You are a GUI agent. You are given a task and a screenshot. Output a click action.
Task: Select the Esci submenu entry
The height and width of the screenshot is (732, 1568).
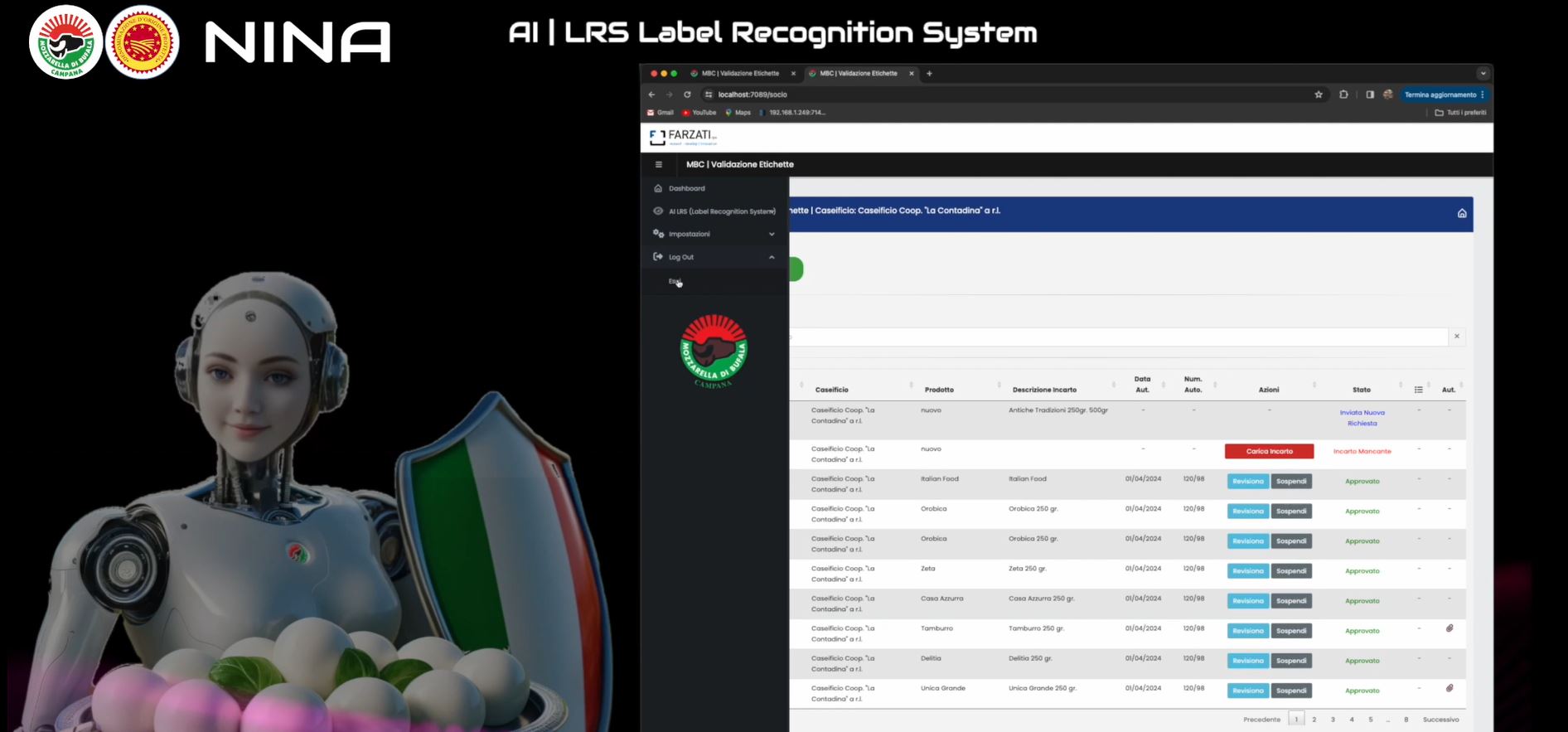(x=675, y=281)
